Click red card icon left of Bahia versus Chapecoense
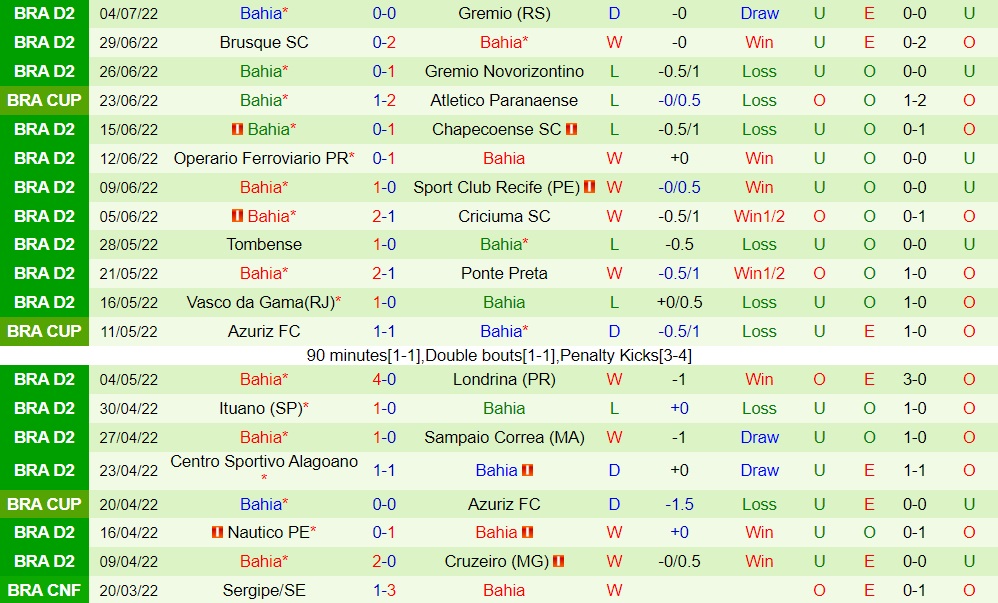This screenshot has width=998, height=603. pos(237,130)
